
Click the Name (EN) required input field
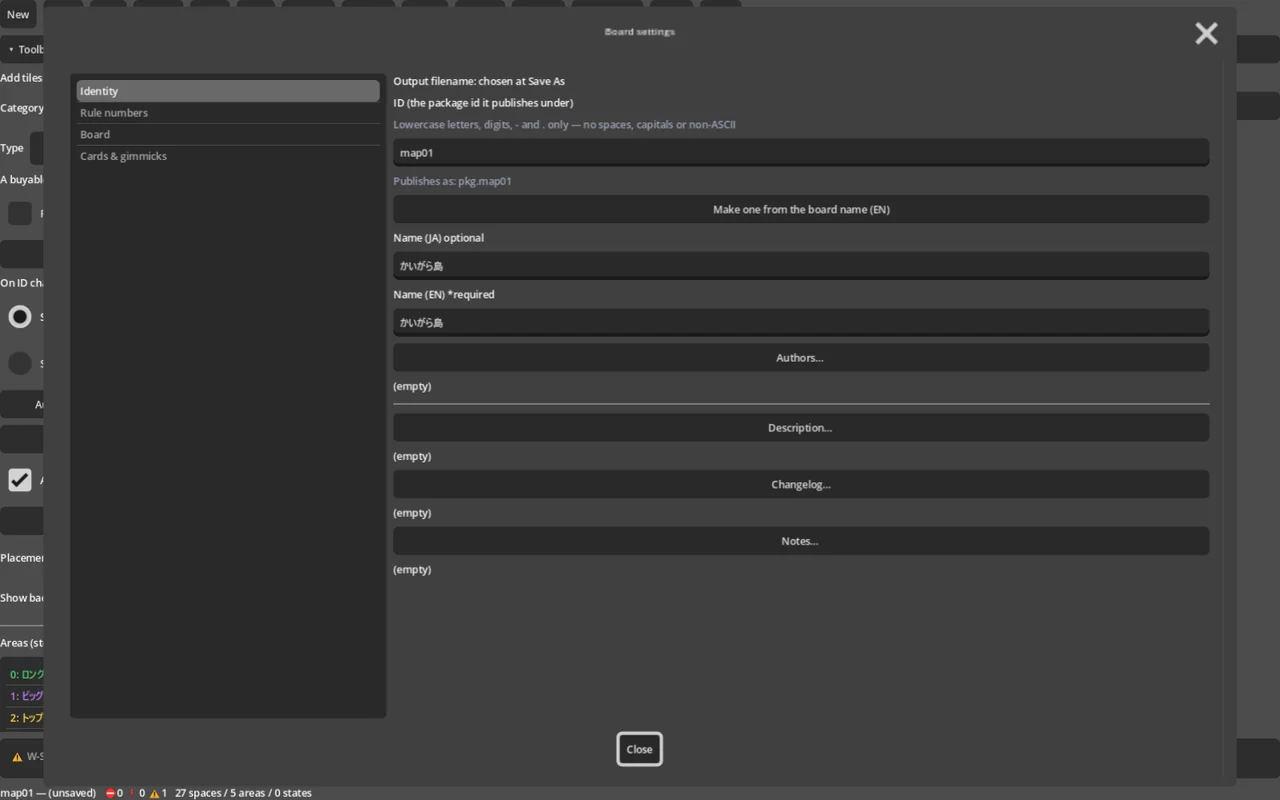(x=801, y=322)
